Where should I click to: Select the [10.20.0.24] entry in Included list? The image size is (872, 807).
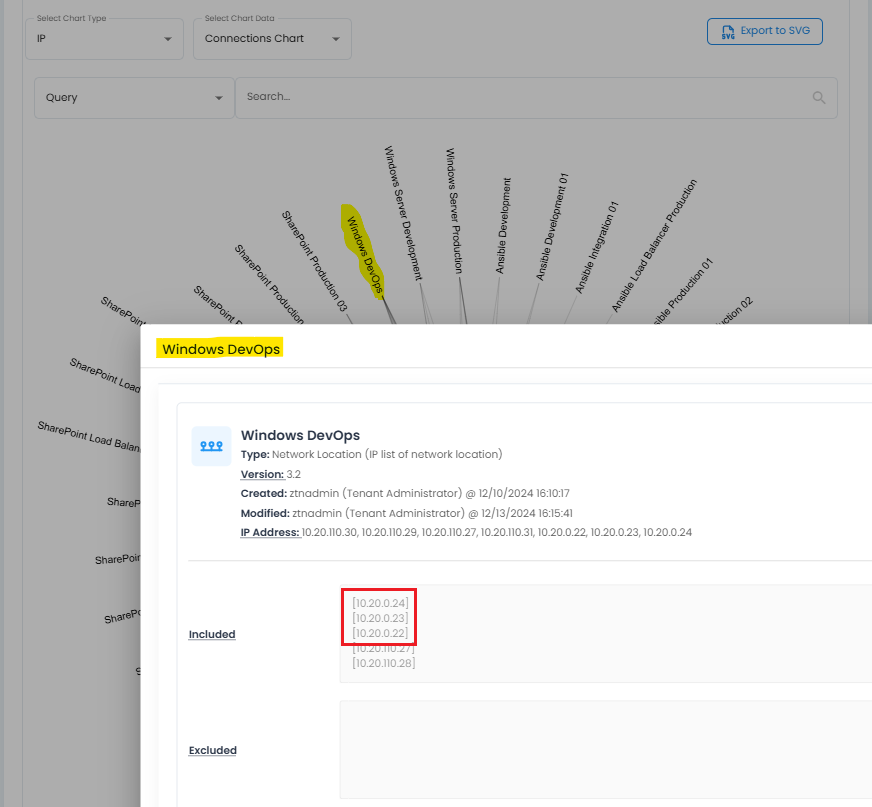(x=380, y=603)
